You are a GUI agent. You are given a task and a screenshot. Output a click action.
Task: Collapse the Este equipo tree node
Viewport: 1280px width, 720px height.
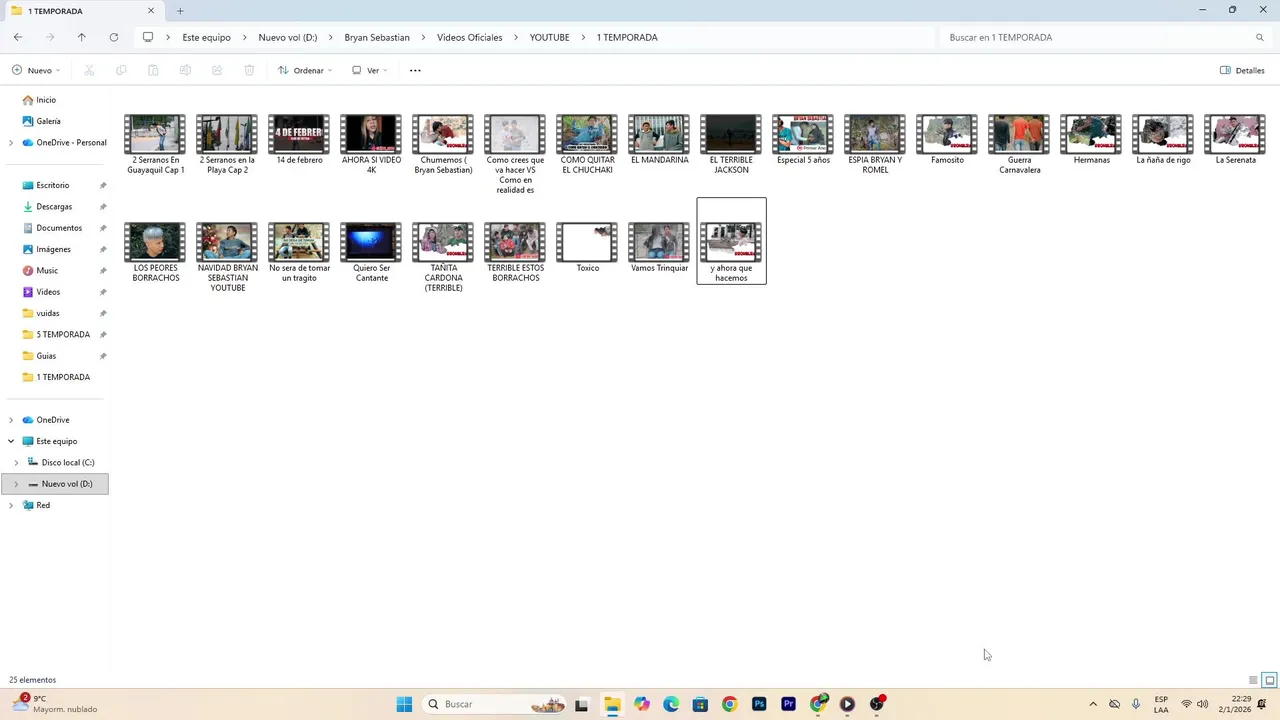click(11, 441)
